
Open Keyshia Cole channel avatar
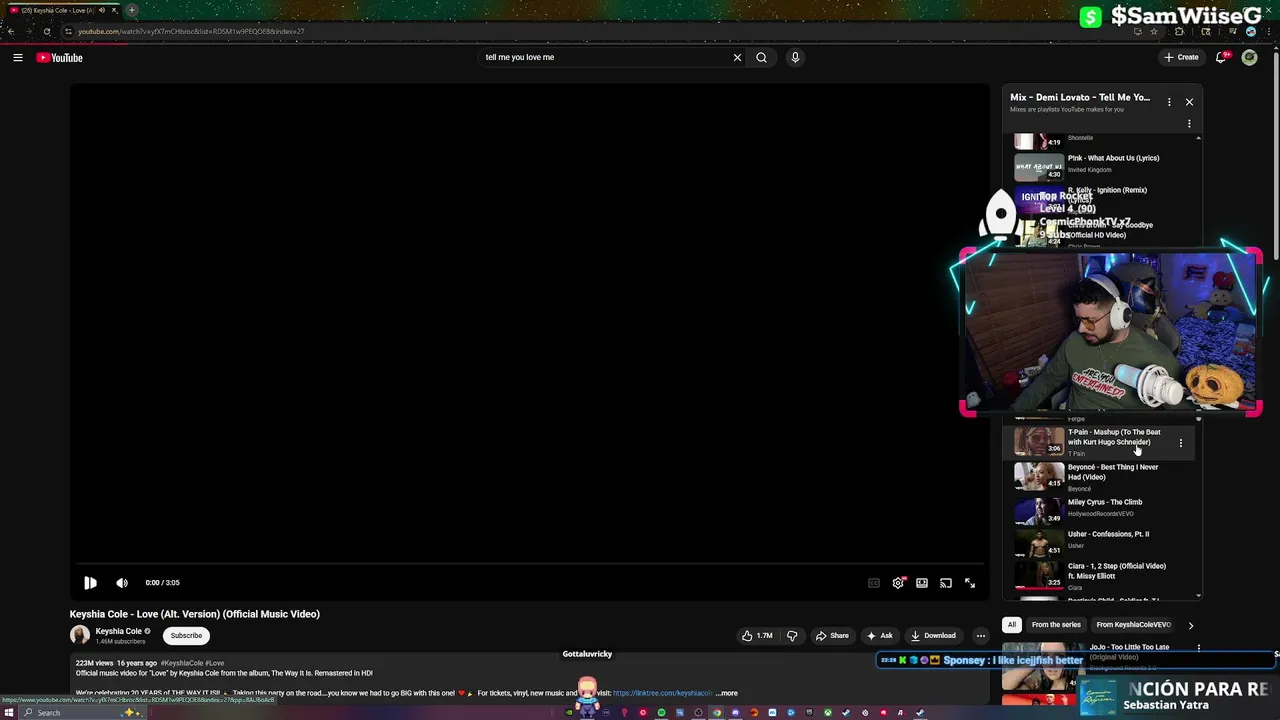(x=80, y=635)
